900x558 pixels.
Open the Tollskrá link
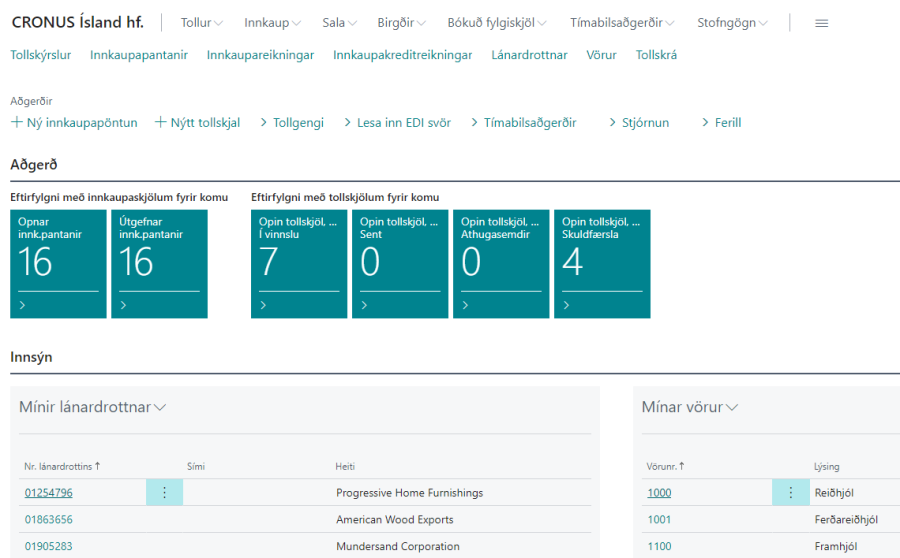[x=656, y=55]
